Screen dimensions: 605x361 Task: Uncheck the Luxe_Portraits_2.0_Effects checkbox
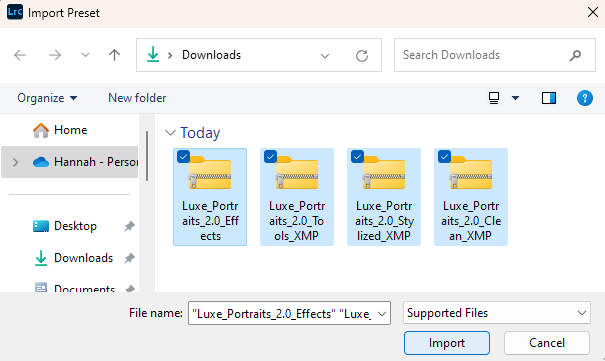tap(183, 157)
